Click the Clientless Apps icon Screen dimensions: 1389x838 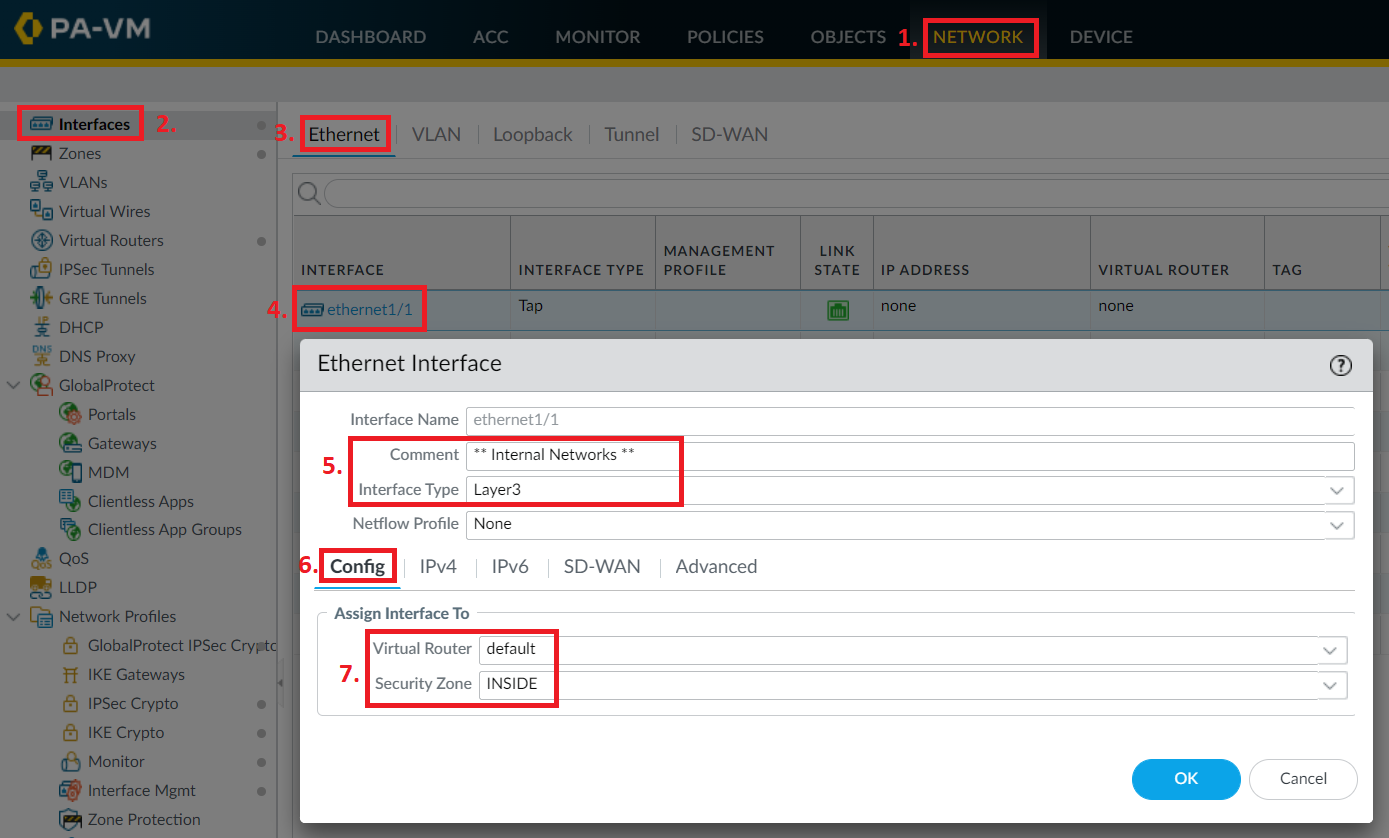[70, 501]
